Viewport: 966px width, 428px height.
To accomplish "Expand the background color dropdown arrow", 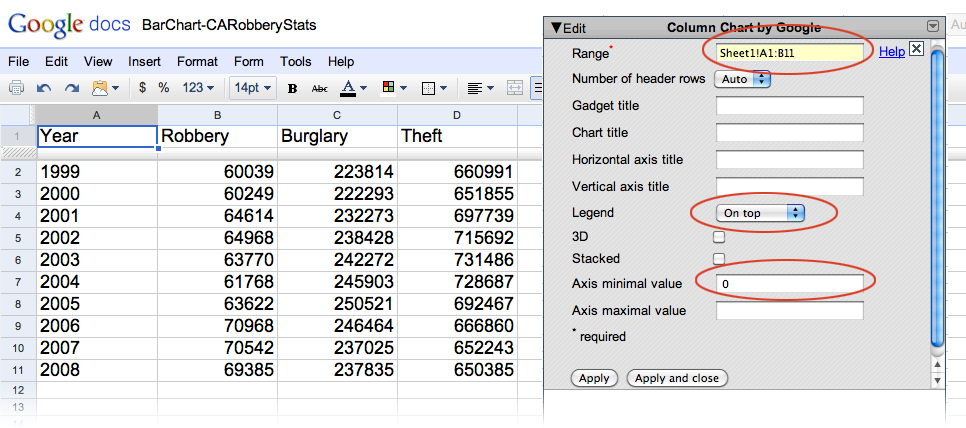I will pyautogui.click(x=403, y=89).
